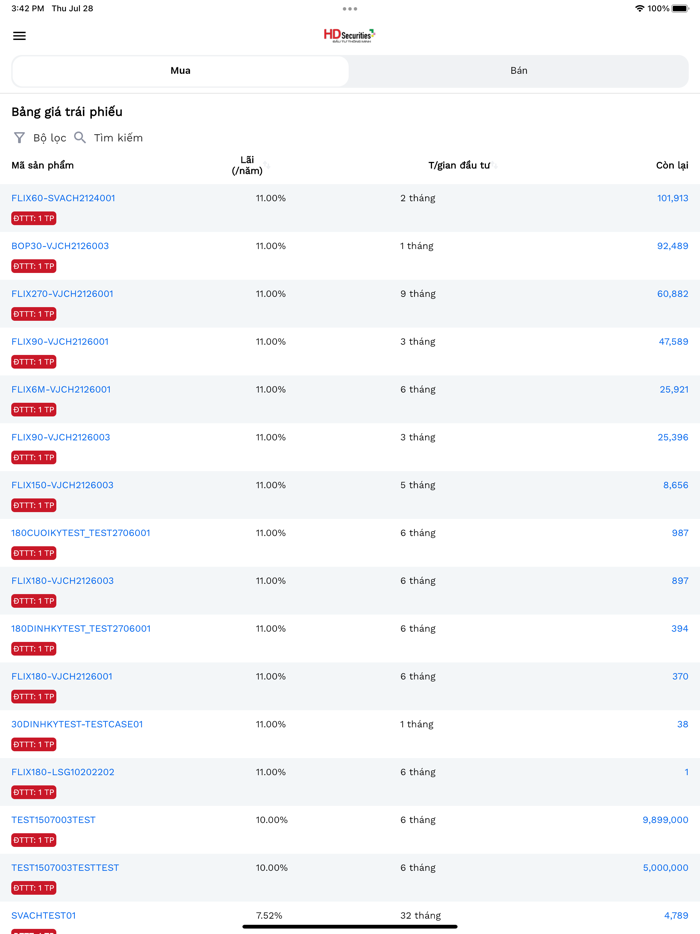Viewport: 700px width, 934px height.
Task: Open bond FLIX90-VJCH2126001
Action: point(60,342)
